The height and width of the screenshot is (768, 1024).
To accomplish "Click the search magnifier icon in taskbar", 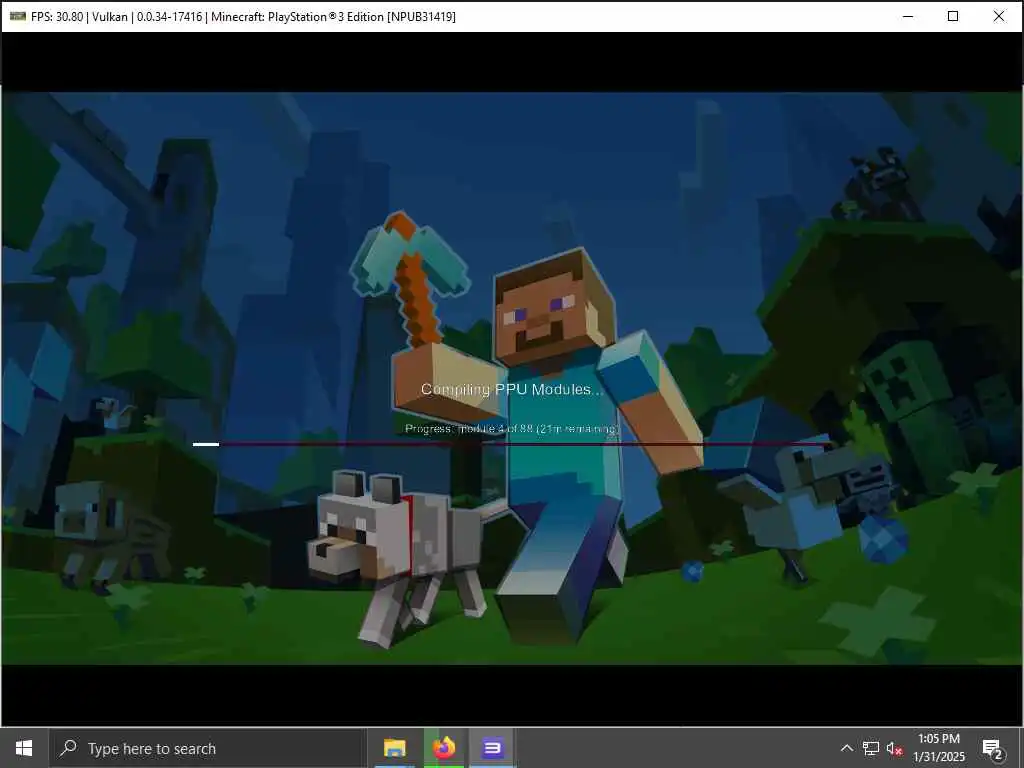I will click(x=68, y=748).
